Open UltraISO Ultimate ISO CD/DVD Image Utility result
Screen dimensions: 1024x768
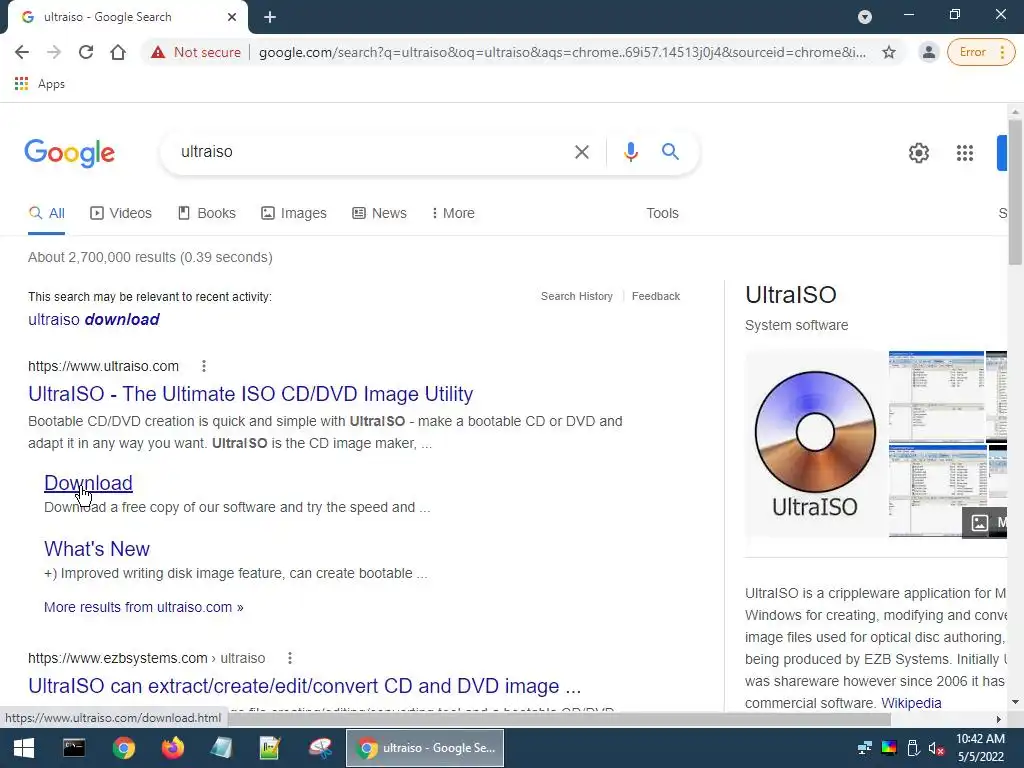(x=251, y=394)
